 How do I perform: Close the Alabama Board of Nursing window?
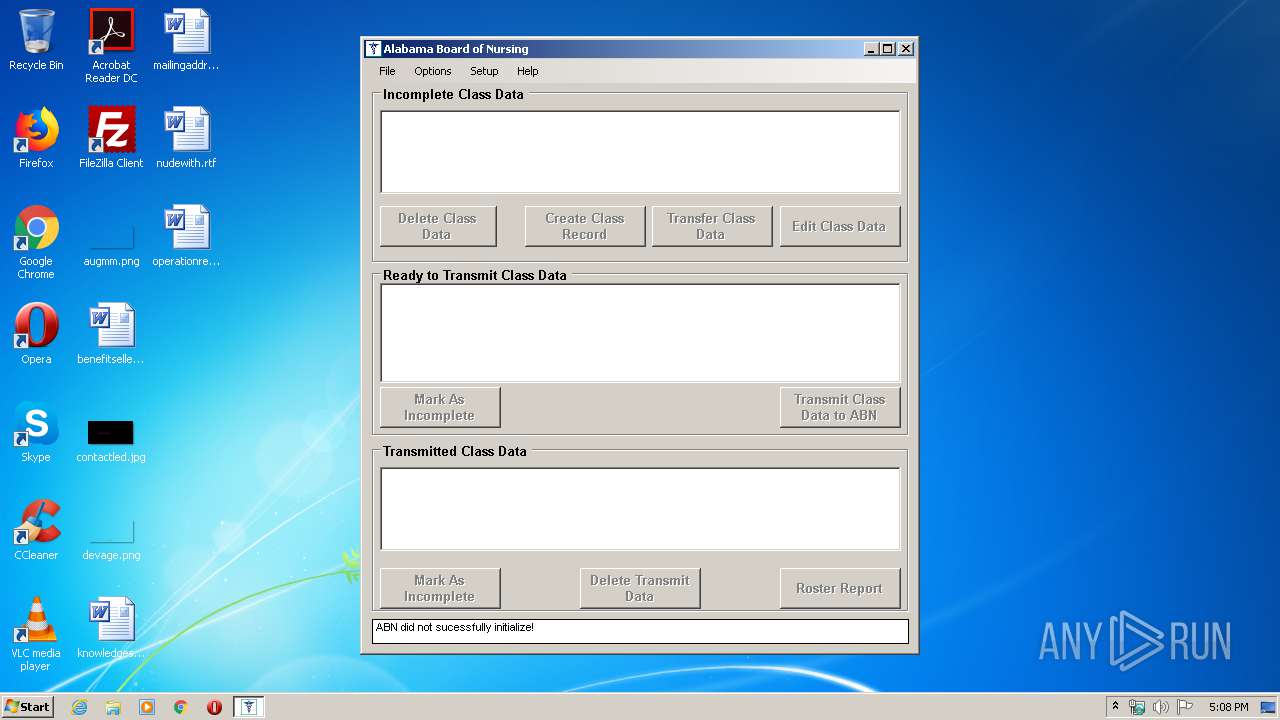tap(906, 49)
